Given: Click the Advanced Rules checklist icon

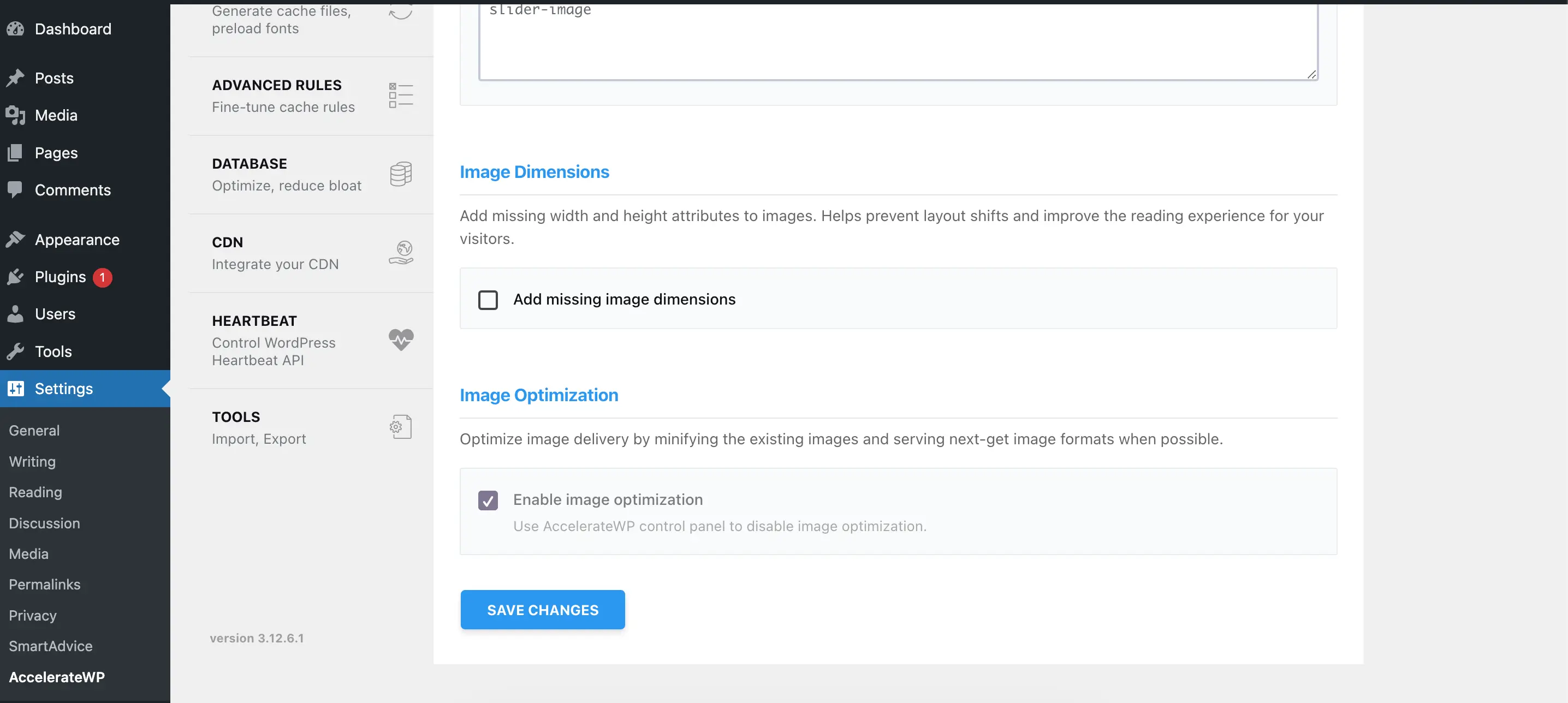Looking at the screenshot, I should click(401, 96).
